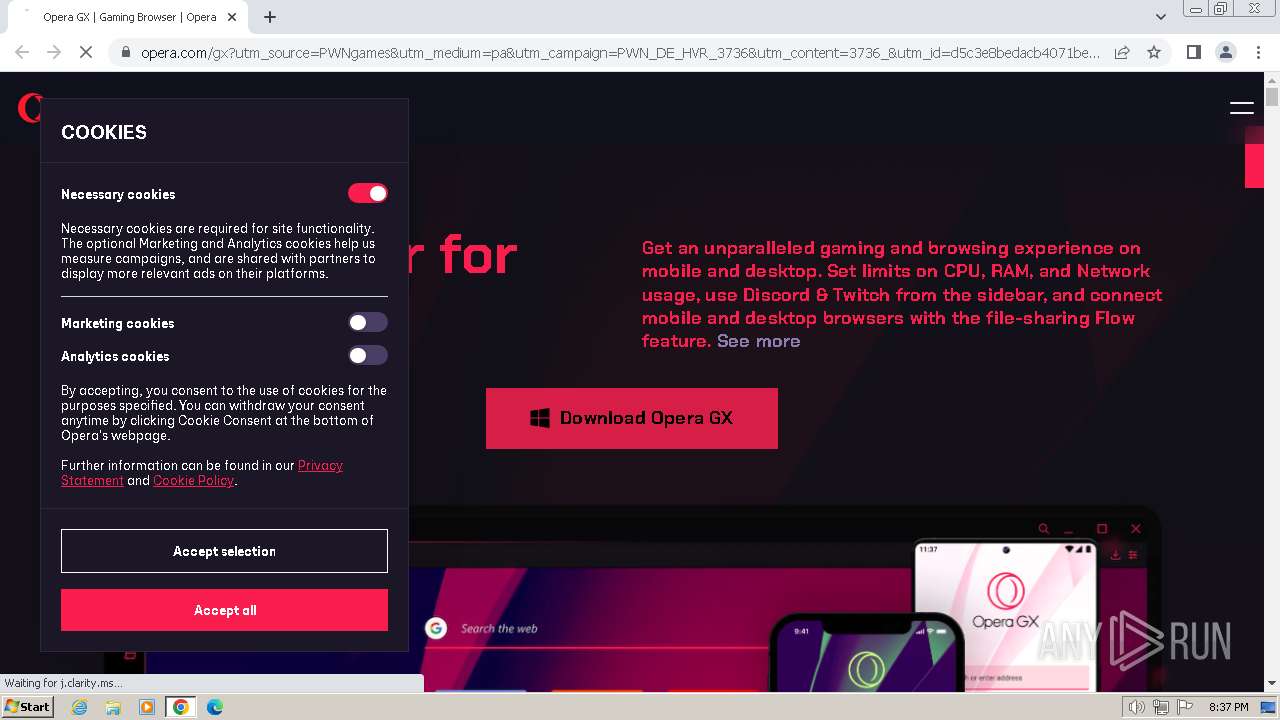Open Action Center flag icon

click(1184, 707)
